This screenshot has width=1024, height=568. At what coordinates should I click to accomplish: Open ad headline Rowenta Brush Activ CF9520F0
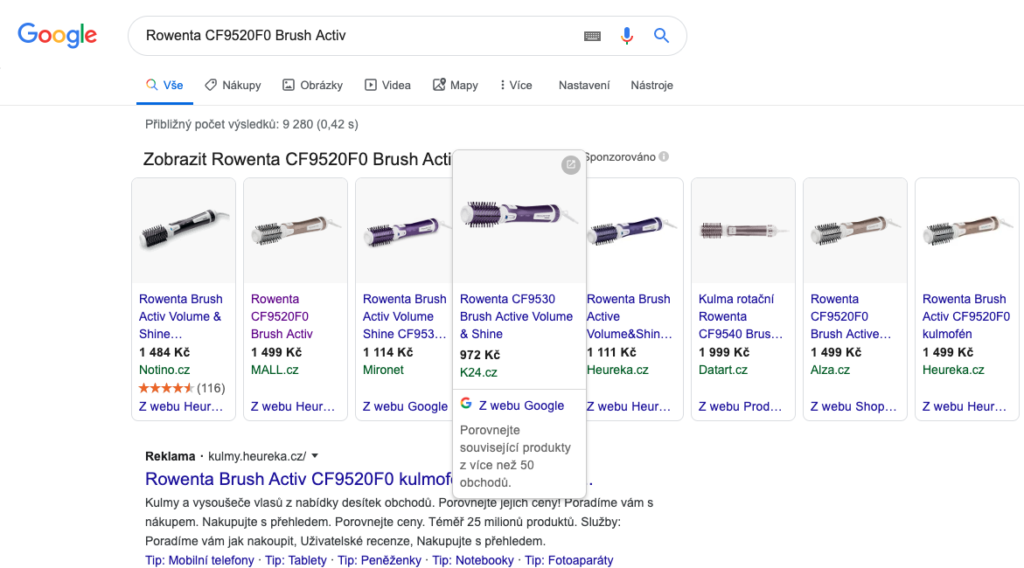click(298, 479)
